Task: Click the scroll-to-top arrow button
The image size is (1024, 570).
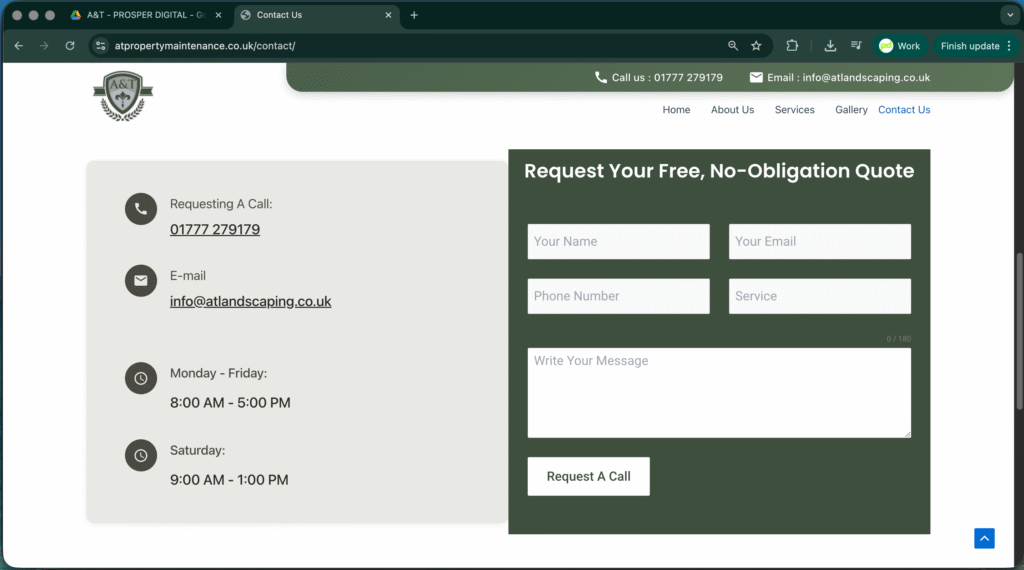Action: (x=984, y=538)
